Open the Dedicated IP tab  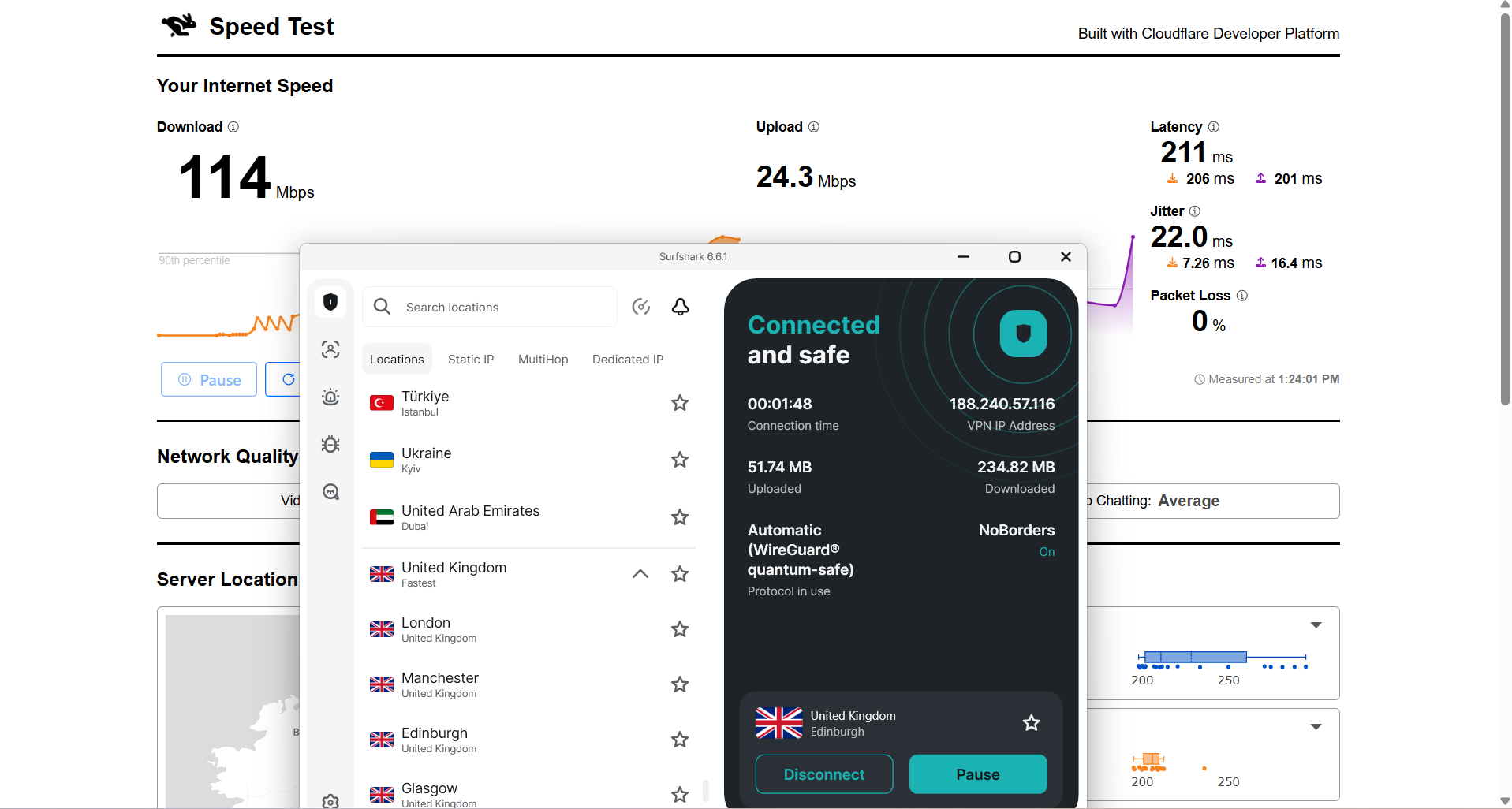point(627,359)
